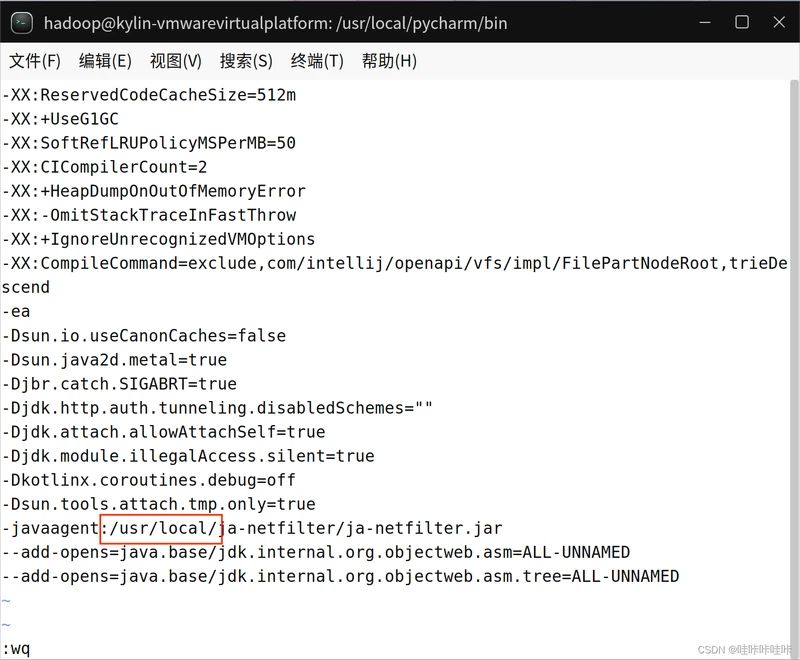This screenshot has height=660, width=800.
Task: Open the 搜索(S) menu
Action: pyautogui.click(x=246, y=61)
